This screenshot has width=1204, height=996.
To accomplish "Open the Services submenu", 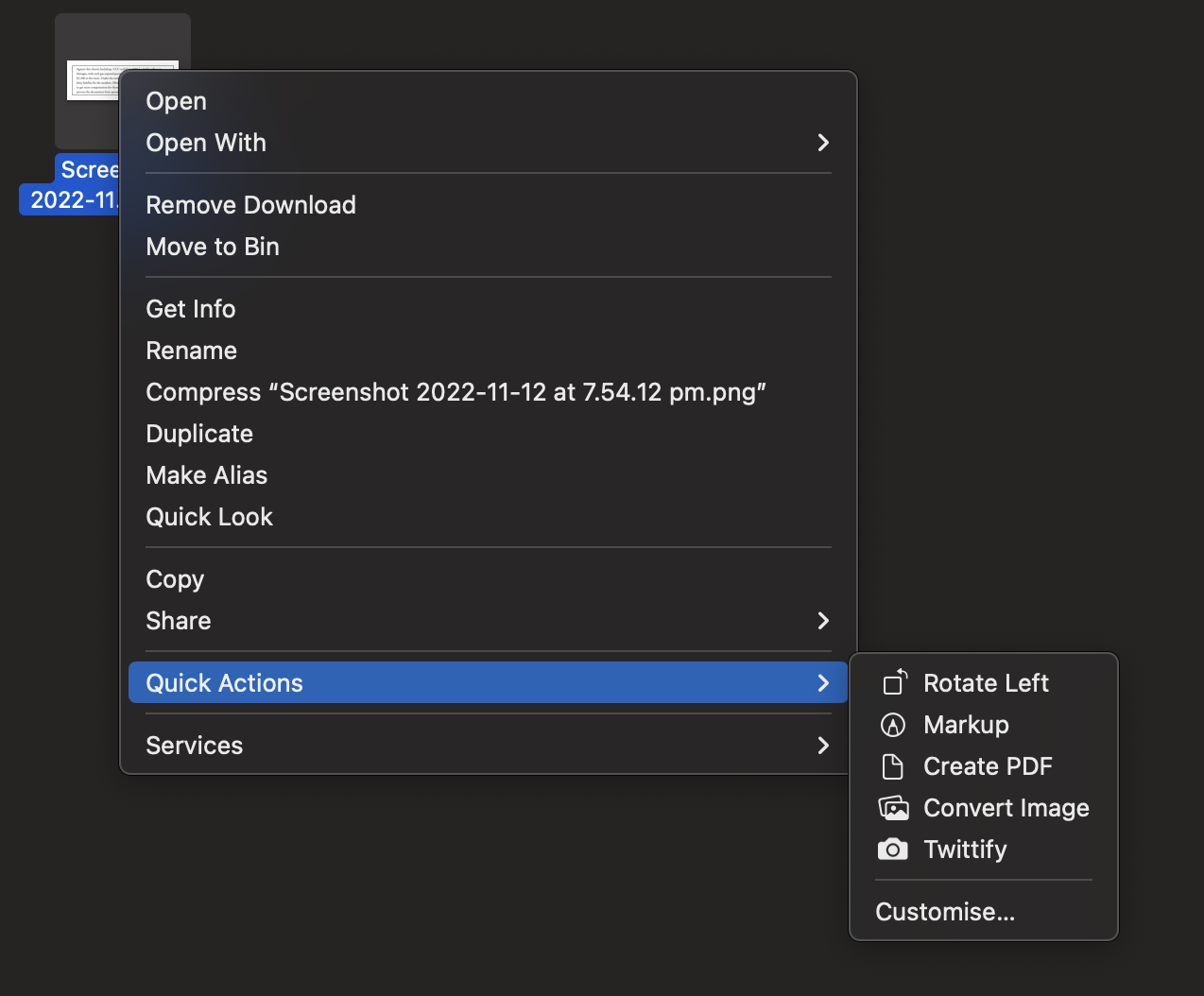I will pyautogui.click(x=194, y=745).
